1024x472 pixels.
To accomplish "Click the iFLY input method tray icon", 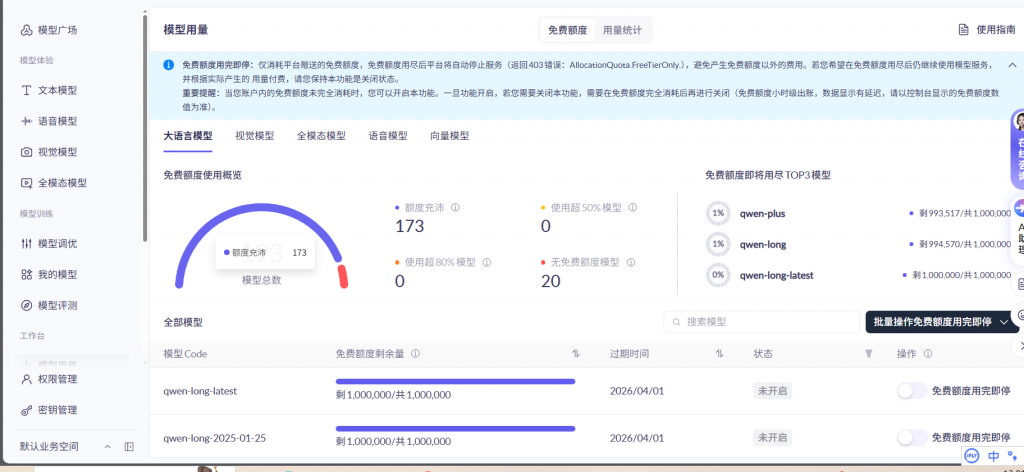I will (972, 456).
